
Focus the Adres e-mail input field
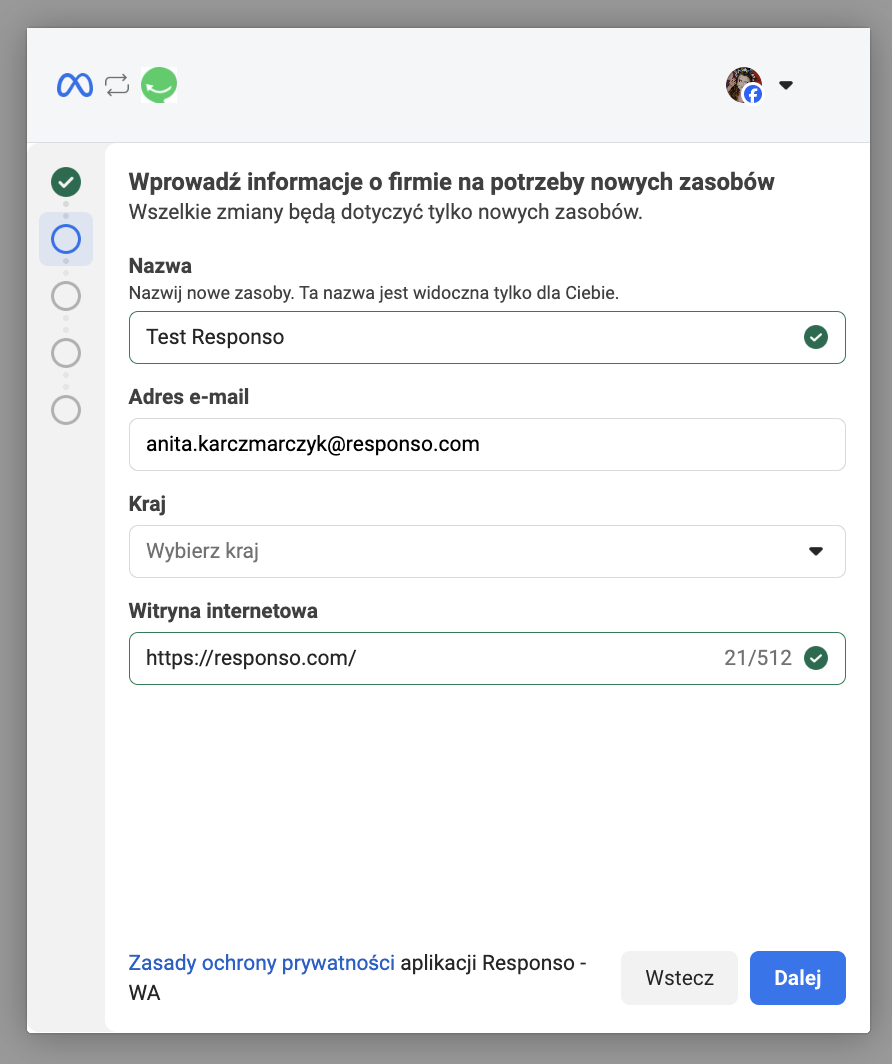tap(487, 444)
